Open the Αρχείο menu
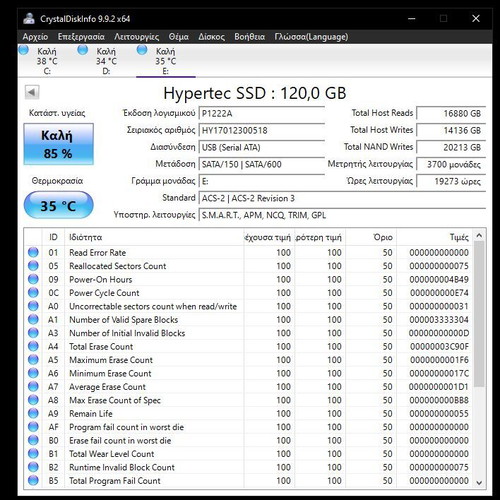Screen dimensions: 500x500 click(35, 37)
